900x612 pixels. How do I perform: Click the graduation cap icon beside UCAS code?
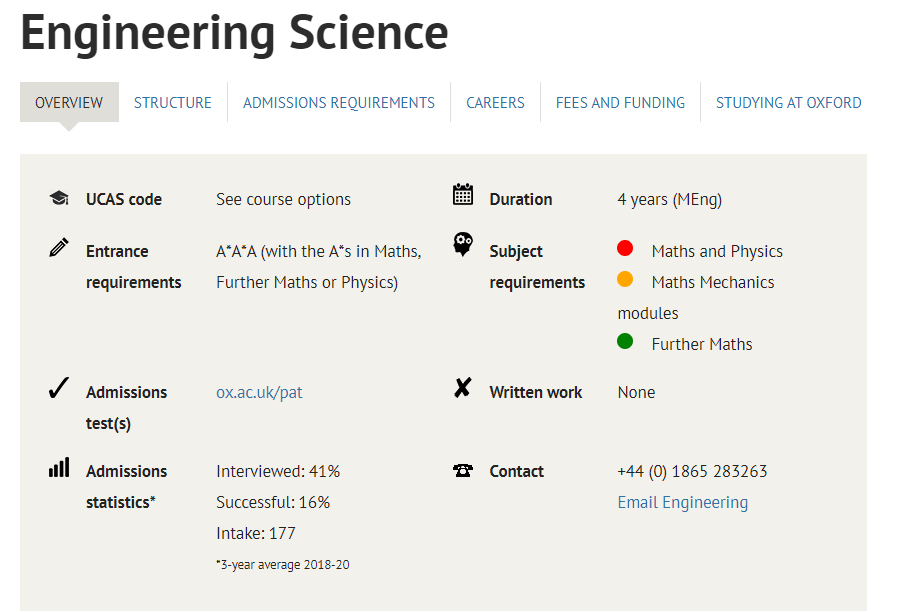(x=59, y=198)
